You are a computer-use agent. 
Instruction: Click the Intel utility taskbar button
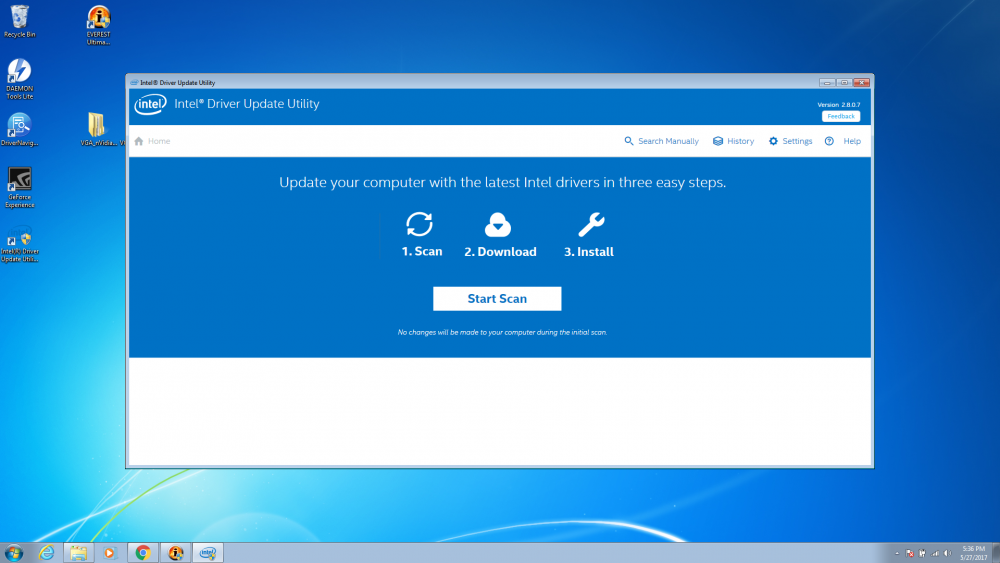[208, 553]
